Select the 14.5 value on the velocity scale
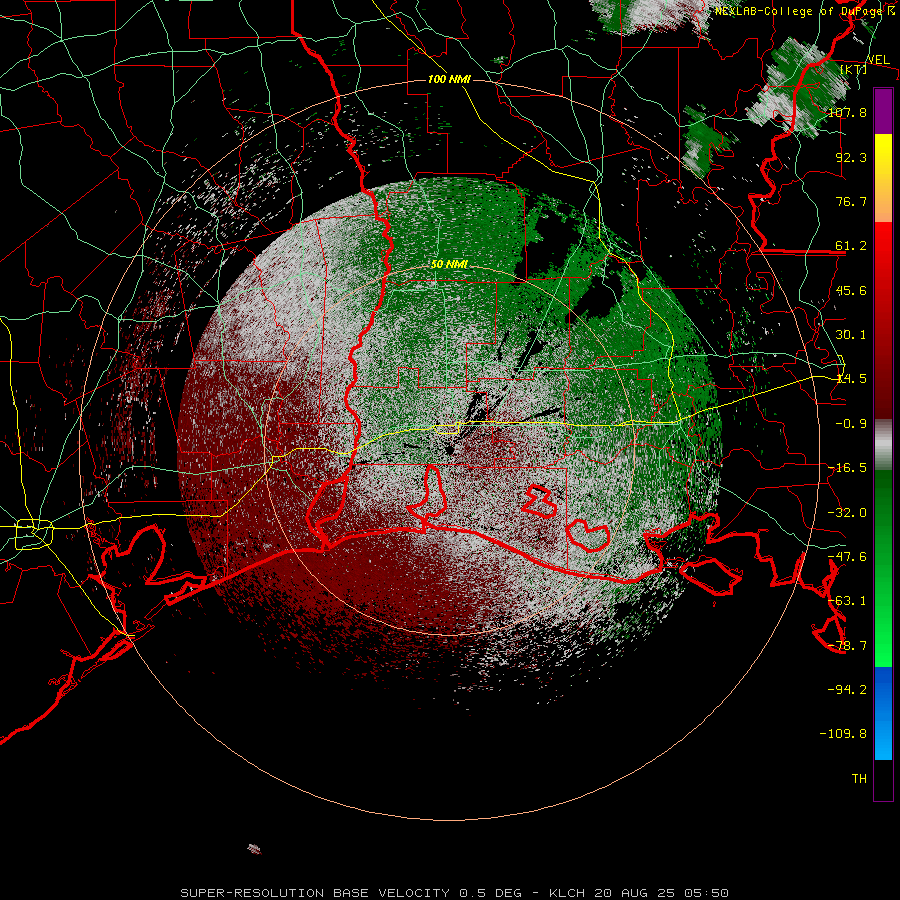900x900 pixels. 851,379
